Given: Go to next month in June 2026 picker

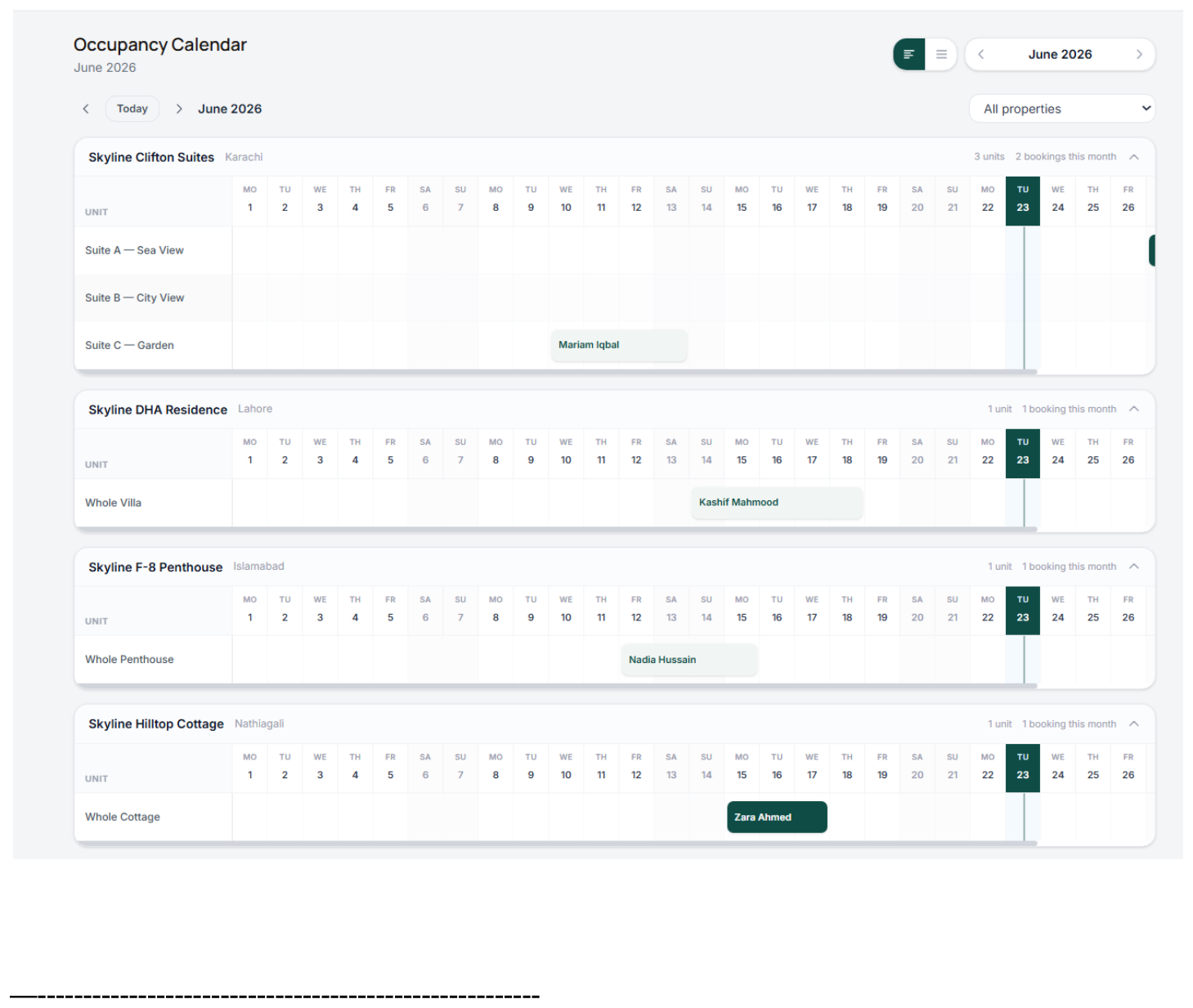Looking at the screenshot, I should [x=1139, y=54].
